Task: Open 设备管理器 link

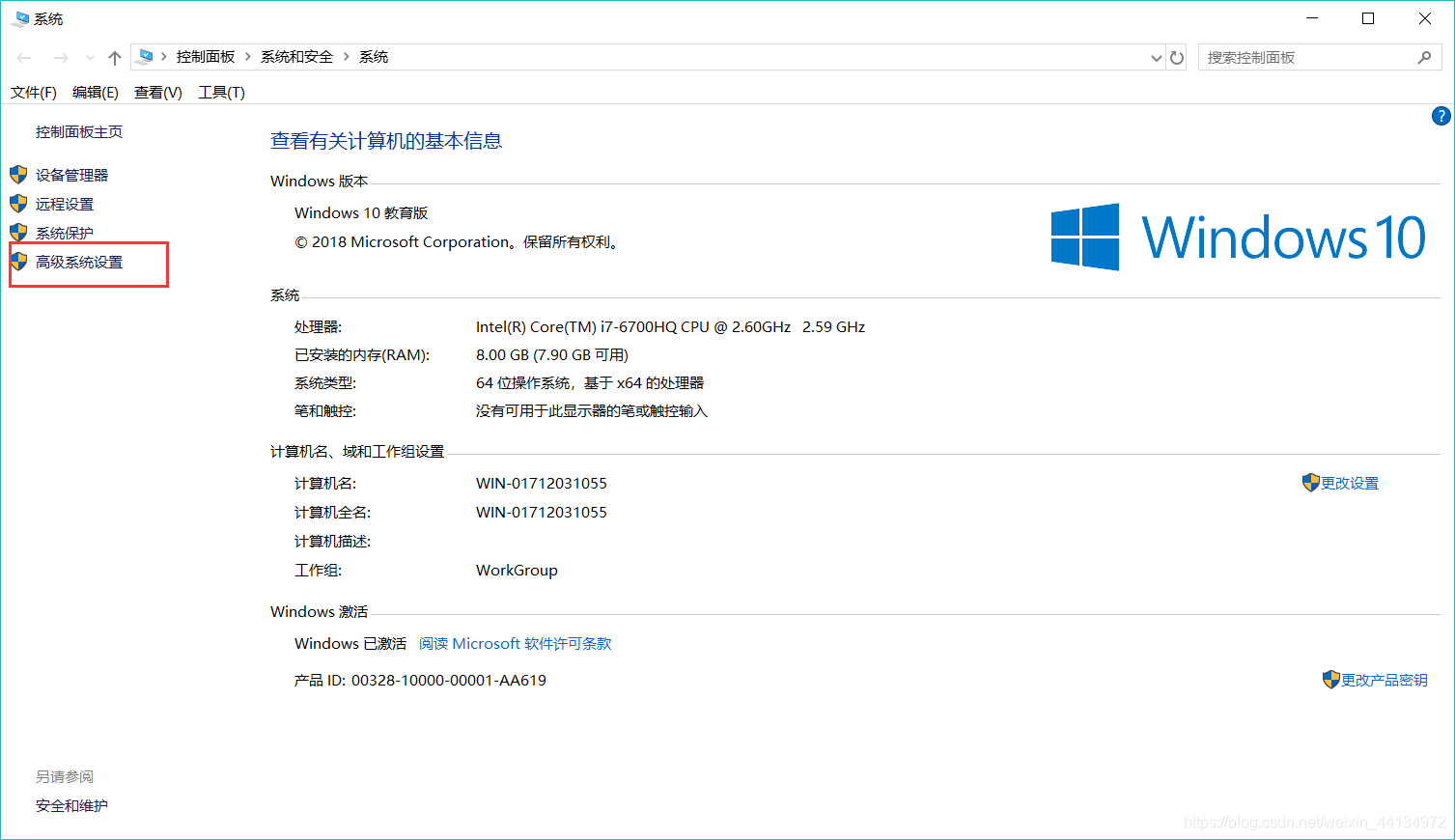Action: (x=72, y=176)
